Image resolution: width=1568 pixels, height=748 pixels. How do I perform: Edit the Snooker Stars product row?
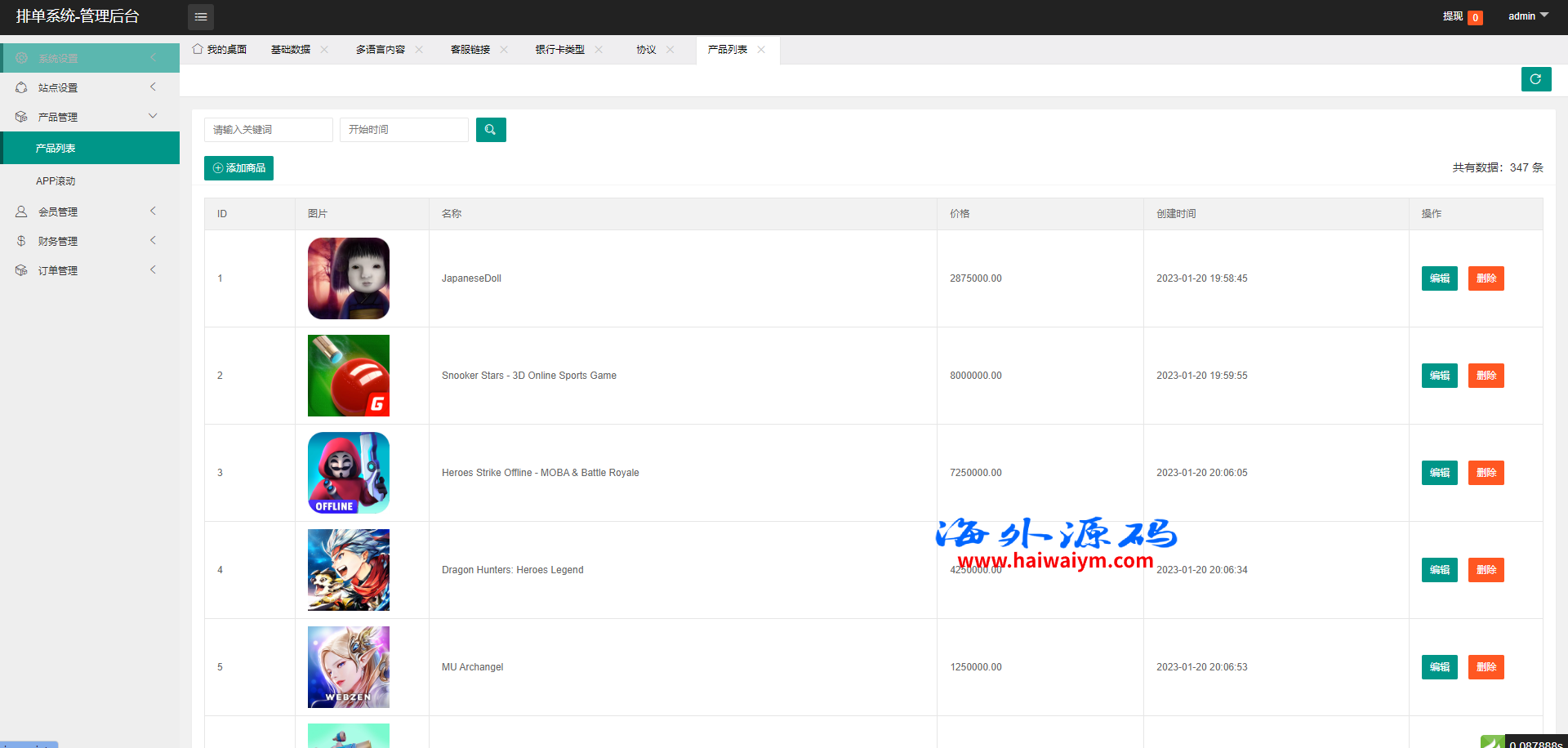coord(1439,376)
